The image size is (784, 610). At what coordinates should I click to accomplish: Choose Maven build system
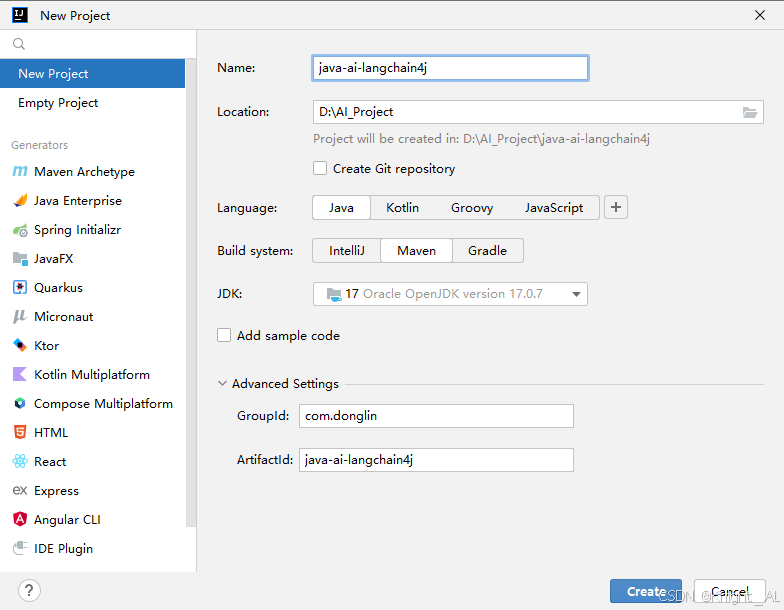click(x=416, y=250)
